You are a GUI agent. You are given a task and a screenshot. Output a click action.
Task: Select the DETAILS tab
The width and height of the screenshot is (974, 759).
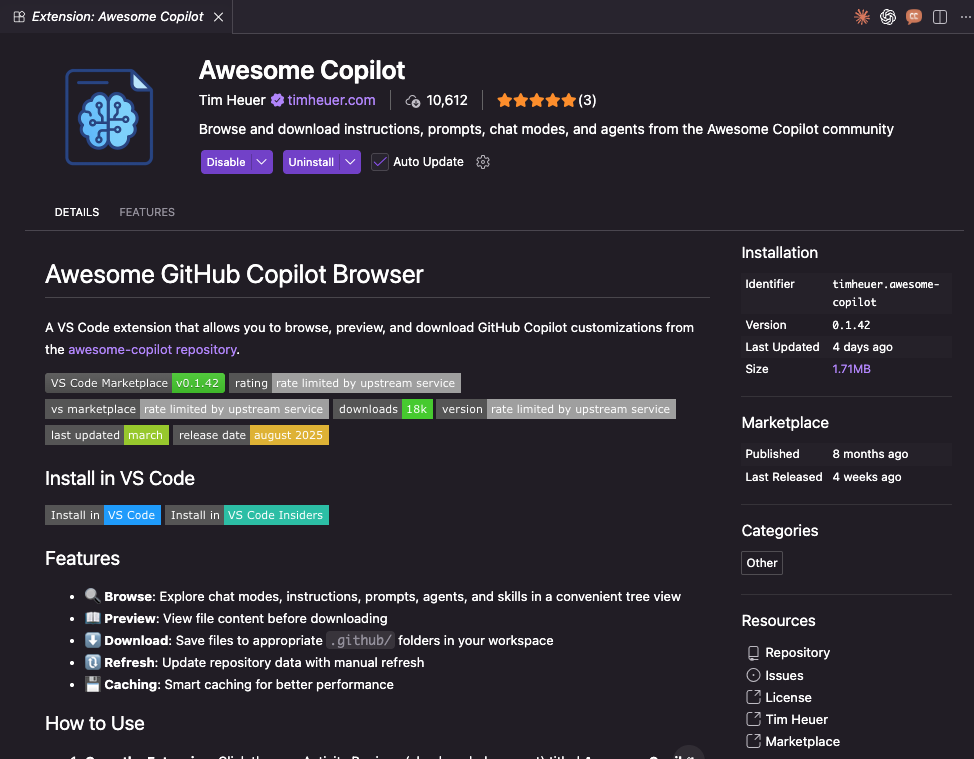pyautogui.click(x=77, y=212)
